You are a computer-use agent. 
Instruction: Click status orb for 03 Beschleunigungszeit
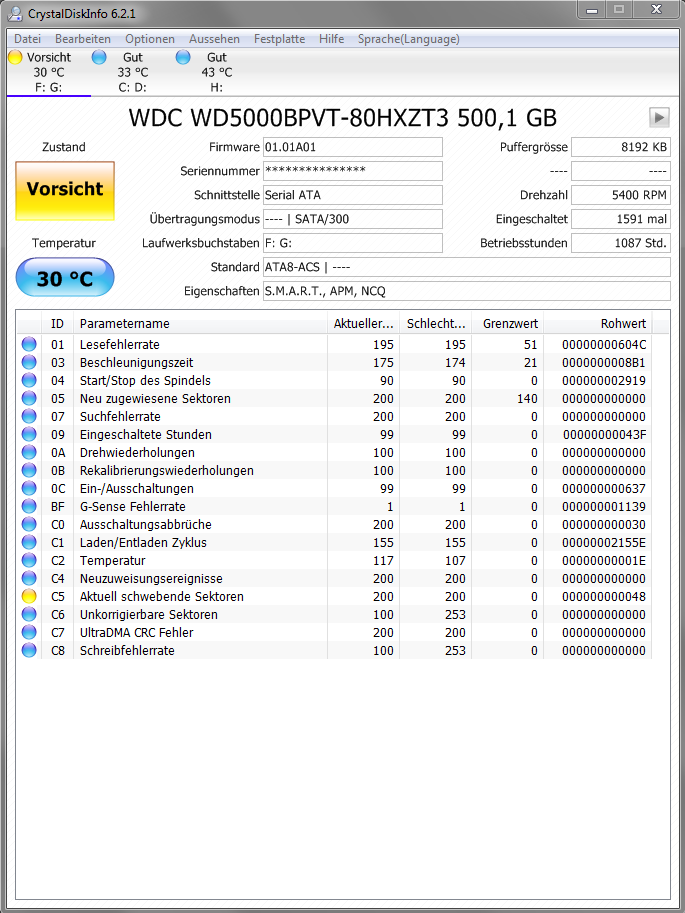(29, 363)
